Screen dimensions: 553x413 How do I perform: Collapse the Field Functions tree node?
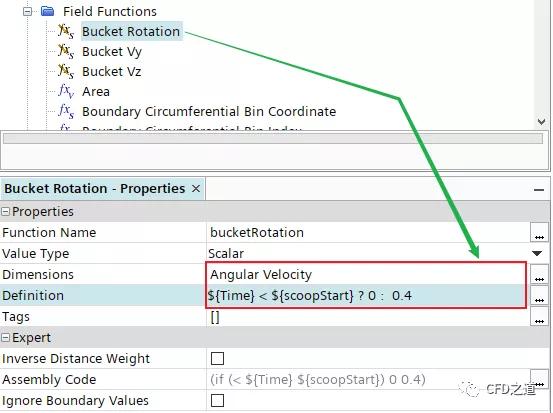coord(27,12)
